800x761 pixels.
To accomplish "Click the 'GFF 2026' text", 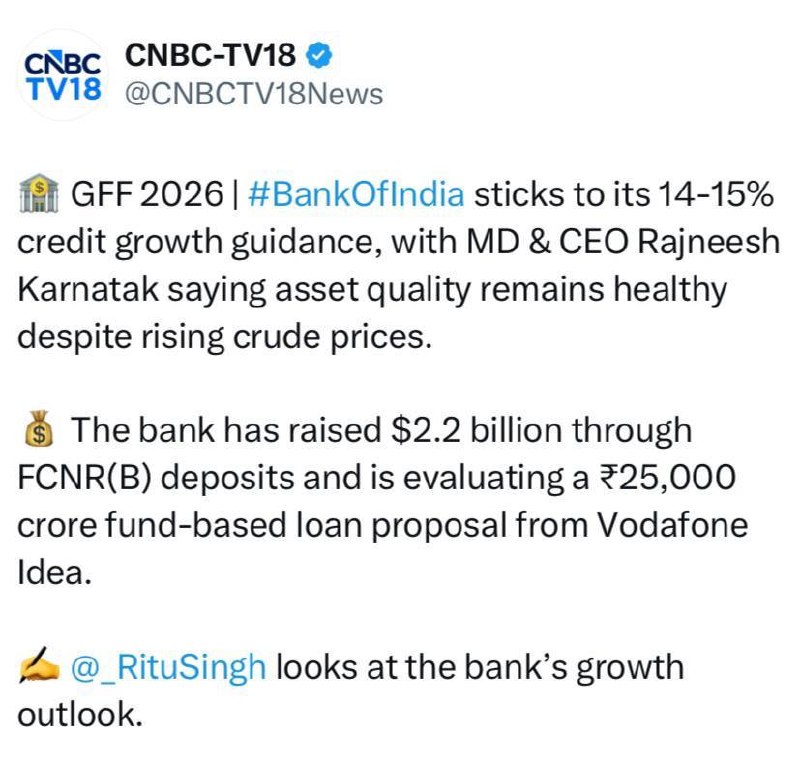I will click(x=147, y=194).
